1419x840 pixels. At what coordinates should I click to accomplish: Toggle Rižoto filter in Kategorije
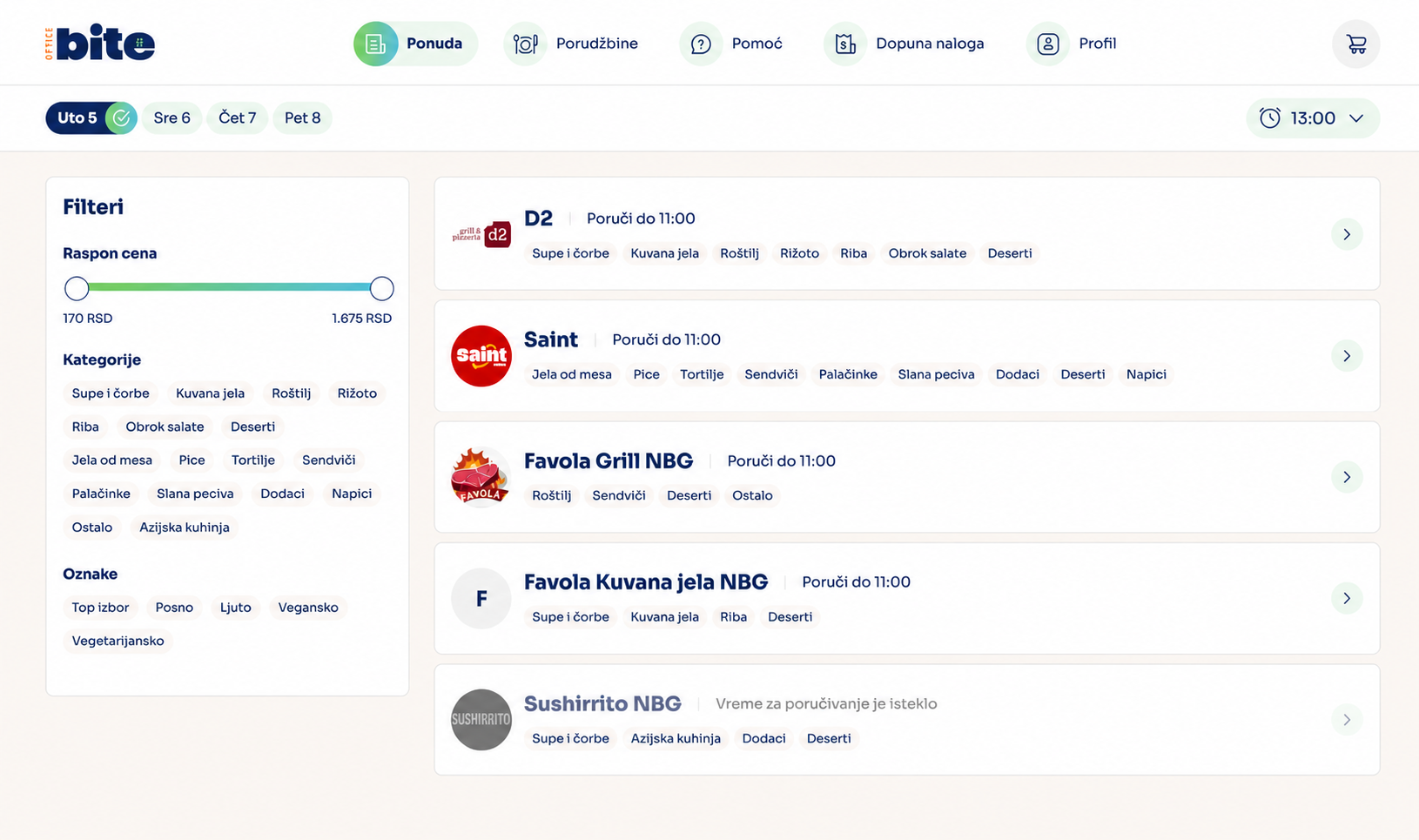(358, 393)
